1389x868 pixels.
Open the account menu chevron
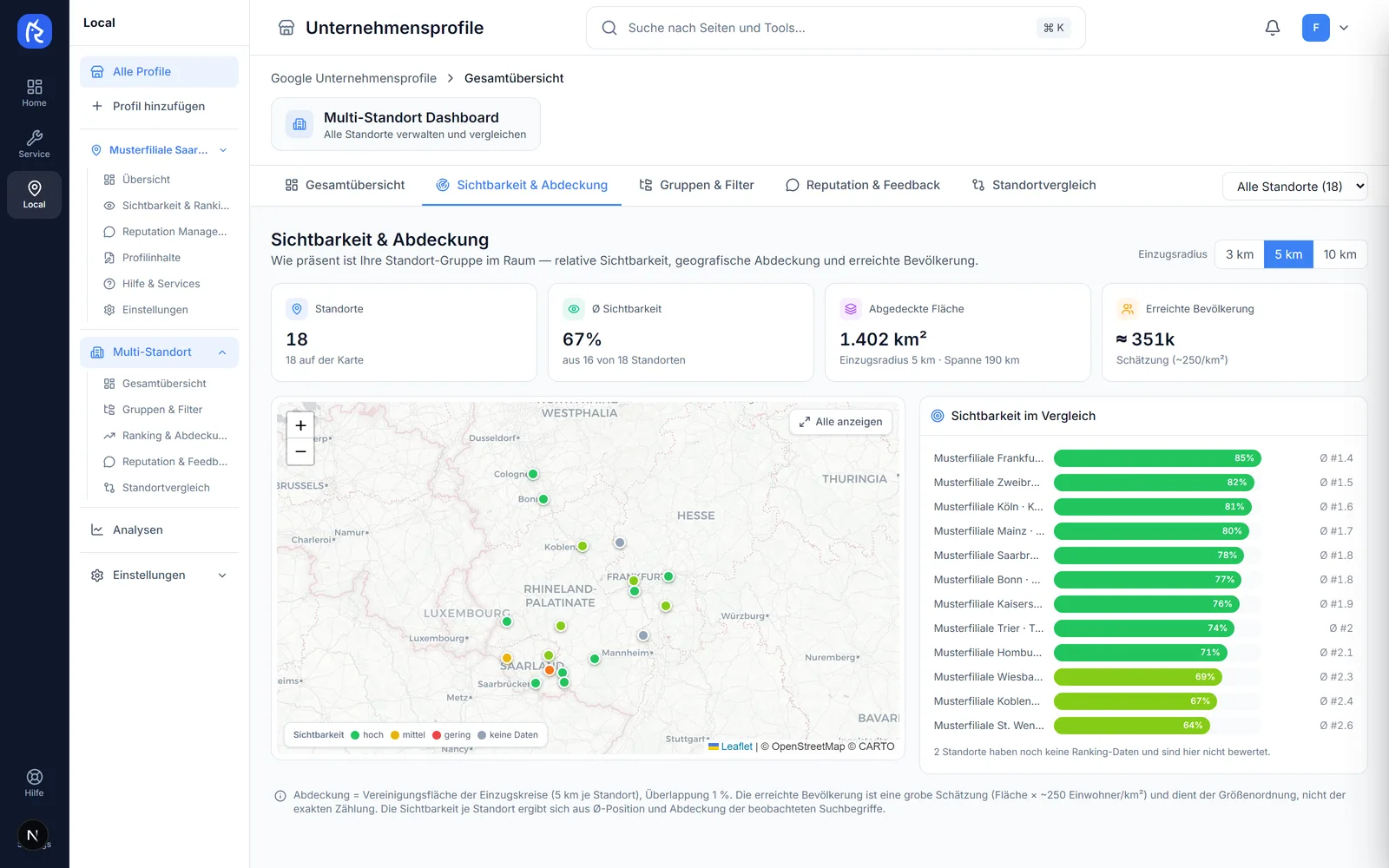click(1344, 28)
